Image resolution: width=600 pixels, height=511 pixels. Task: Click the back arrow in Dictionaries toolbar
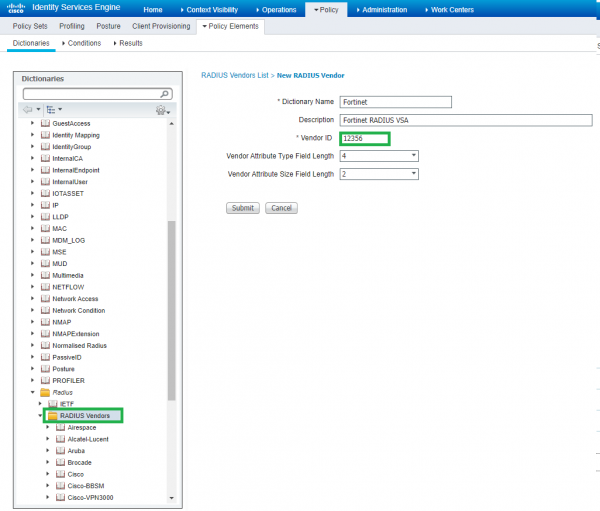(x=29, y=108)
